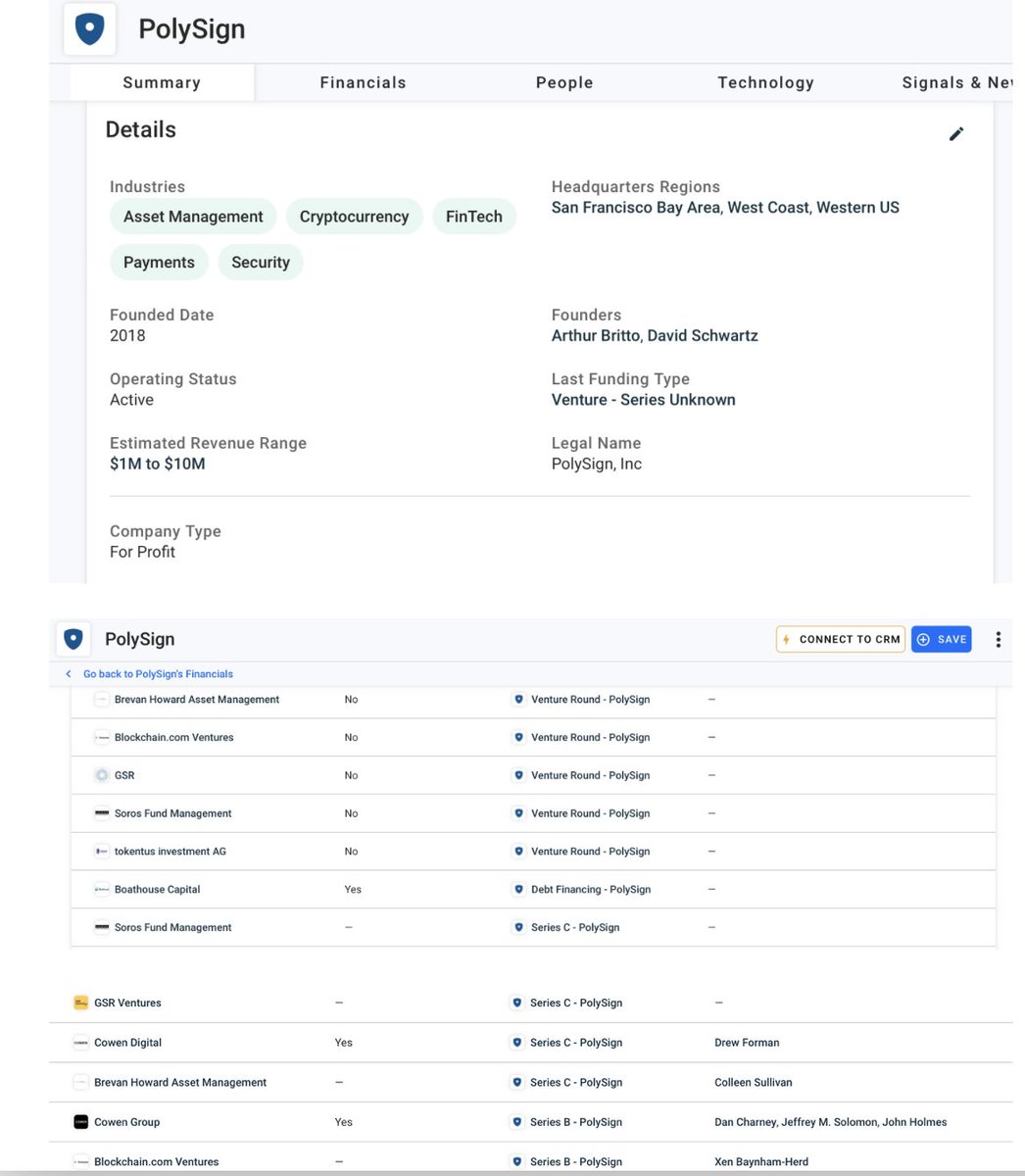Open Debt Financing - PolySign round
Image resolution: width=1025 pixels, height=1176 pixels.
tap(591, 890)
